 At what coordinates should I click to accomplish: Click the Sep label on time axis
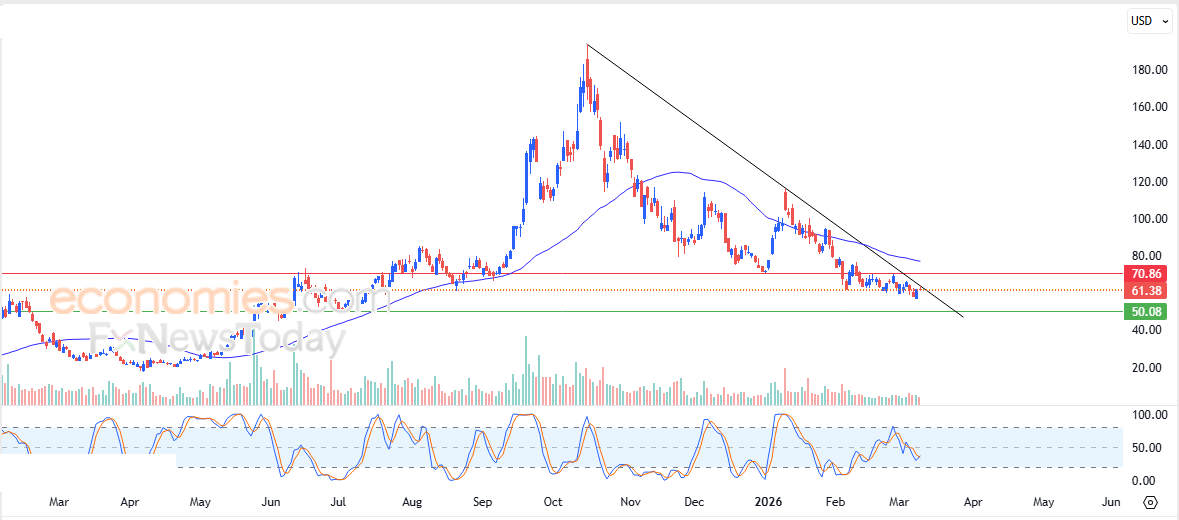482,501
